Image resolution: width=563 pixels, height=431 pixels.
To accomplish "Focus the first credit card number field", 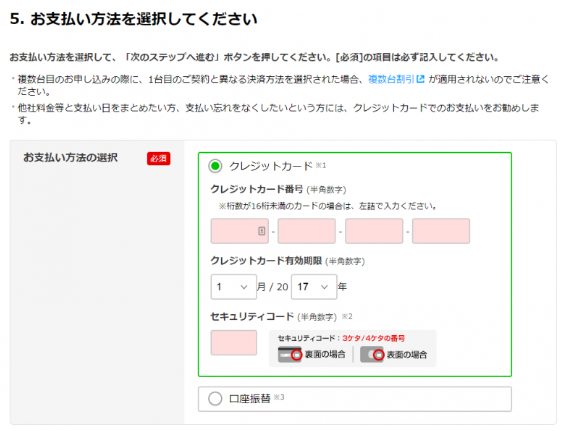I will click(239, 231).
